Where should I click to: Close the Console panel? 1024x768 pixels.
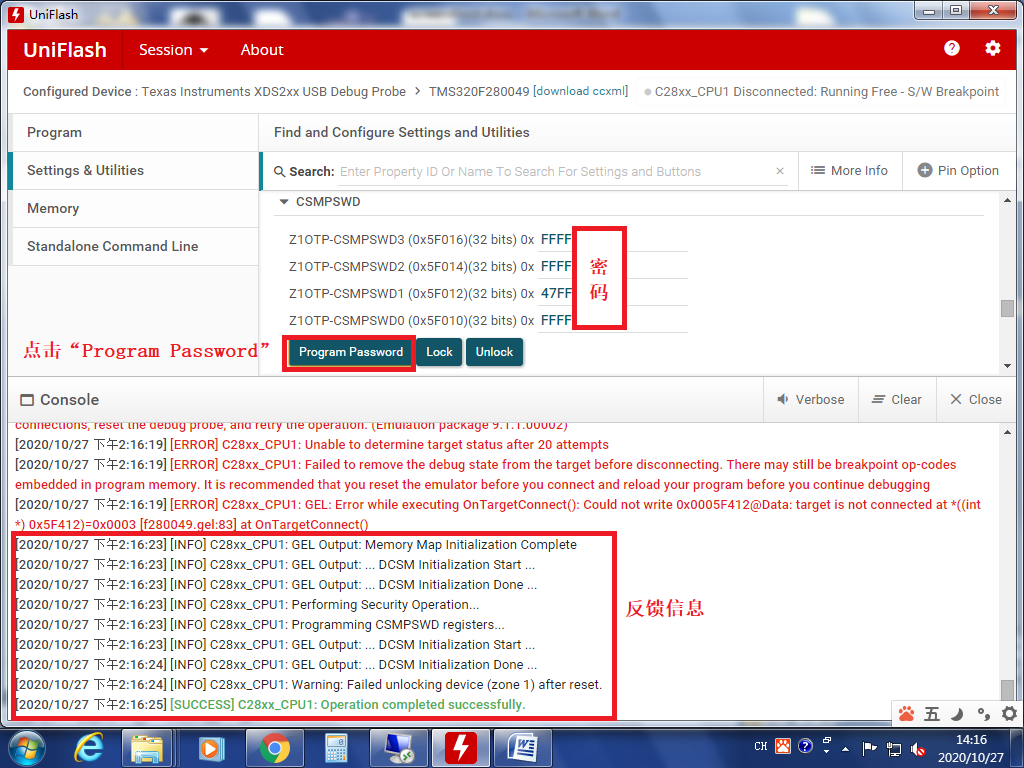976,399
